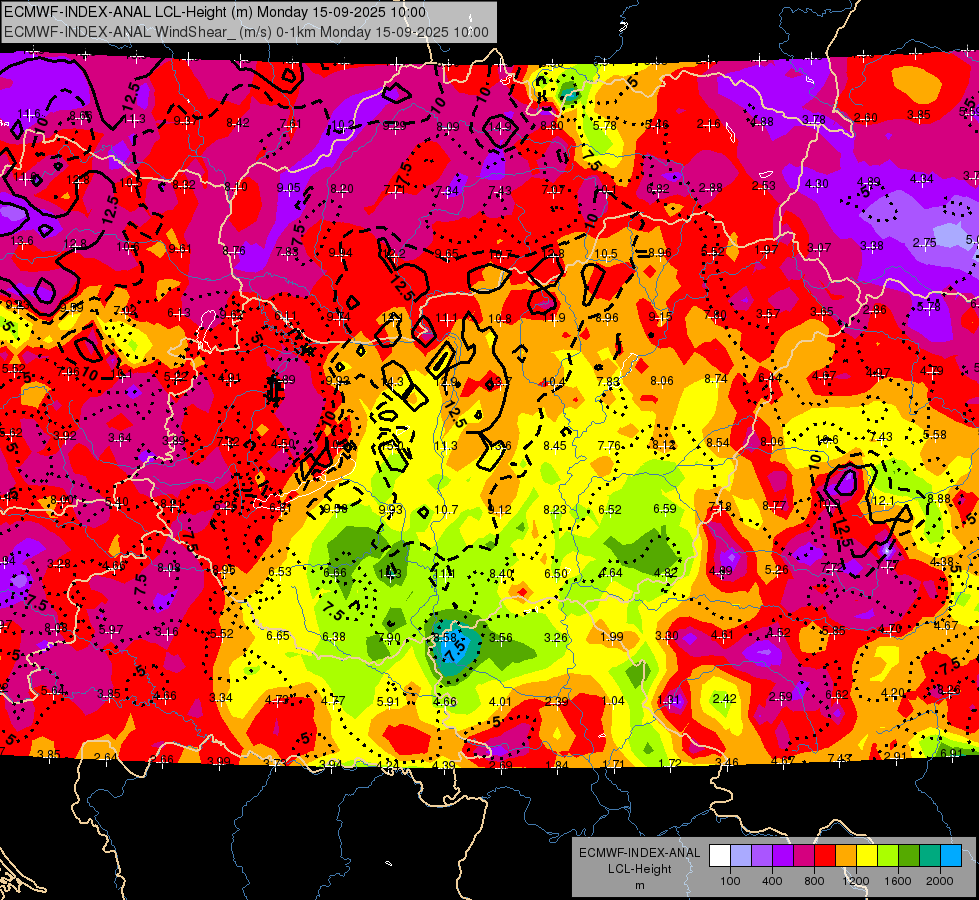Click the grid value 9.65

(446, 254)
